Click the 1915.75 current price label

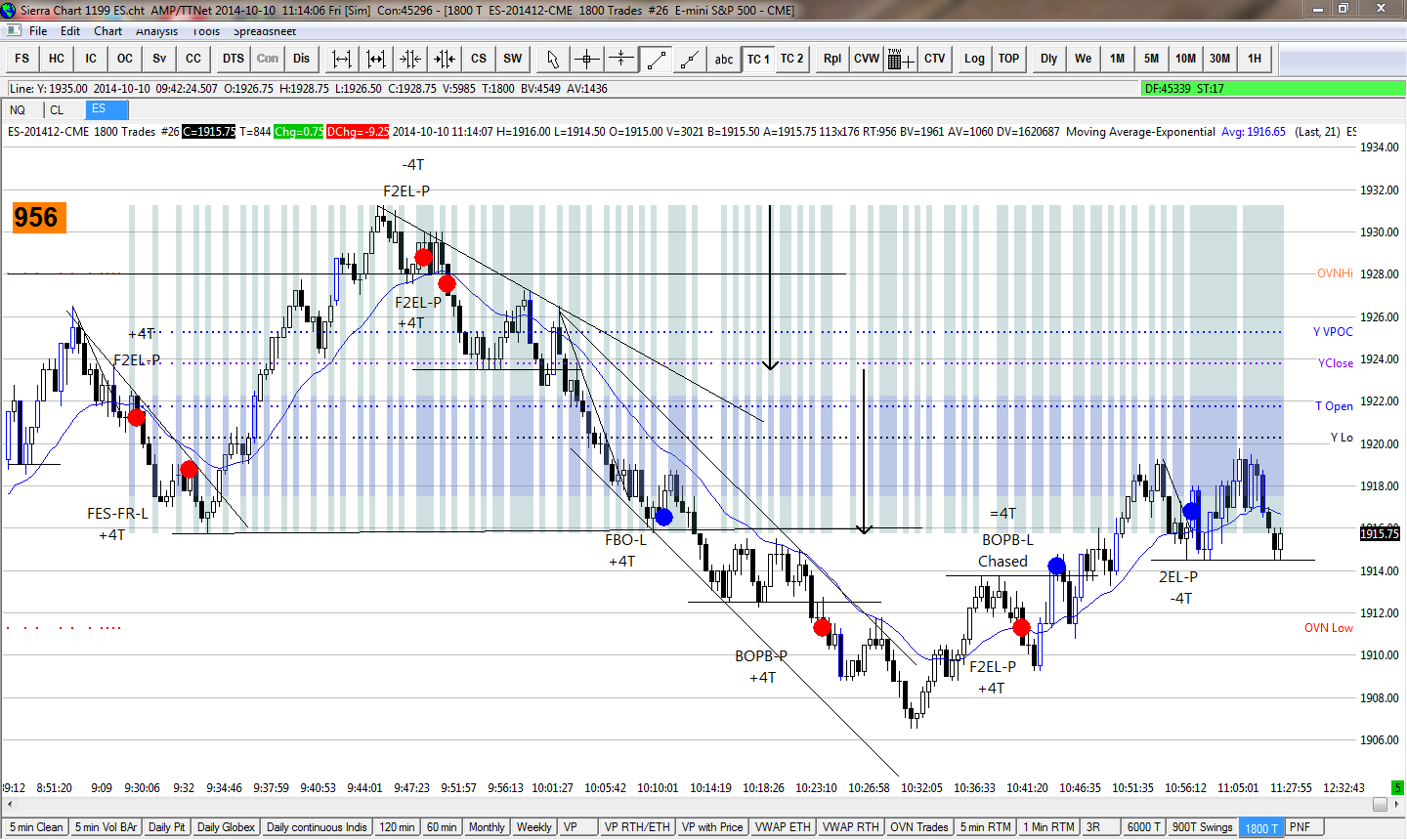point(1380,533)
